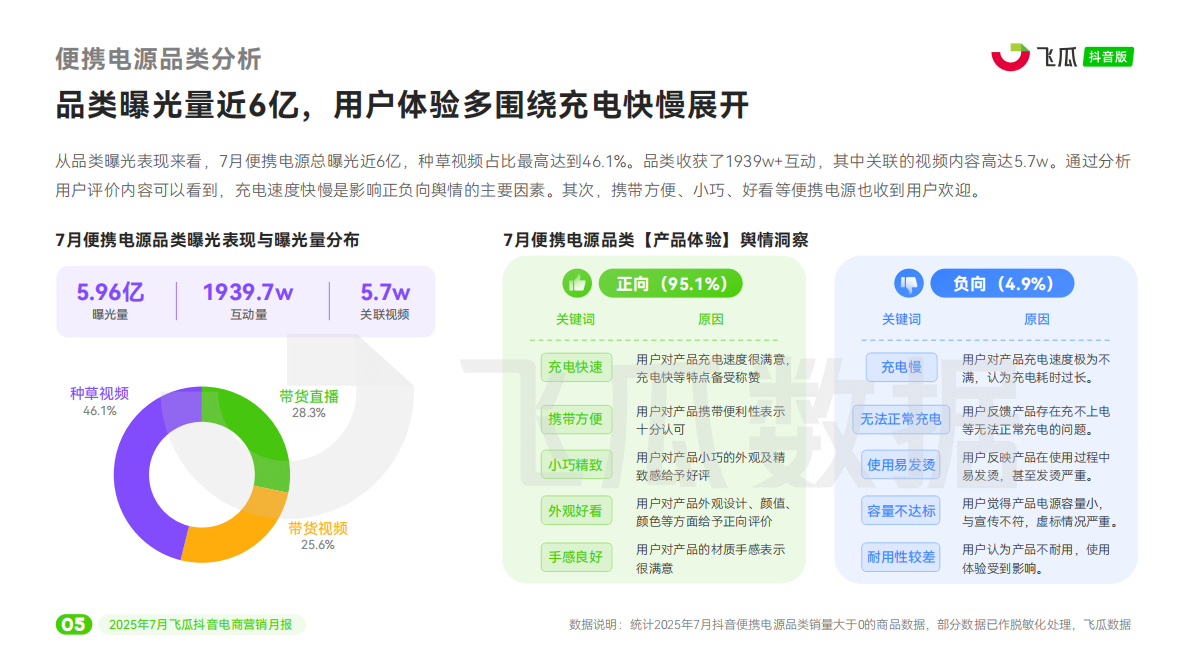The height and width of the screenshot is (669, 1190).
Task: Switch to the 产品体验 舆情洞察 section
Action: 658,240
